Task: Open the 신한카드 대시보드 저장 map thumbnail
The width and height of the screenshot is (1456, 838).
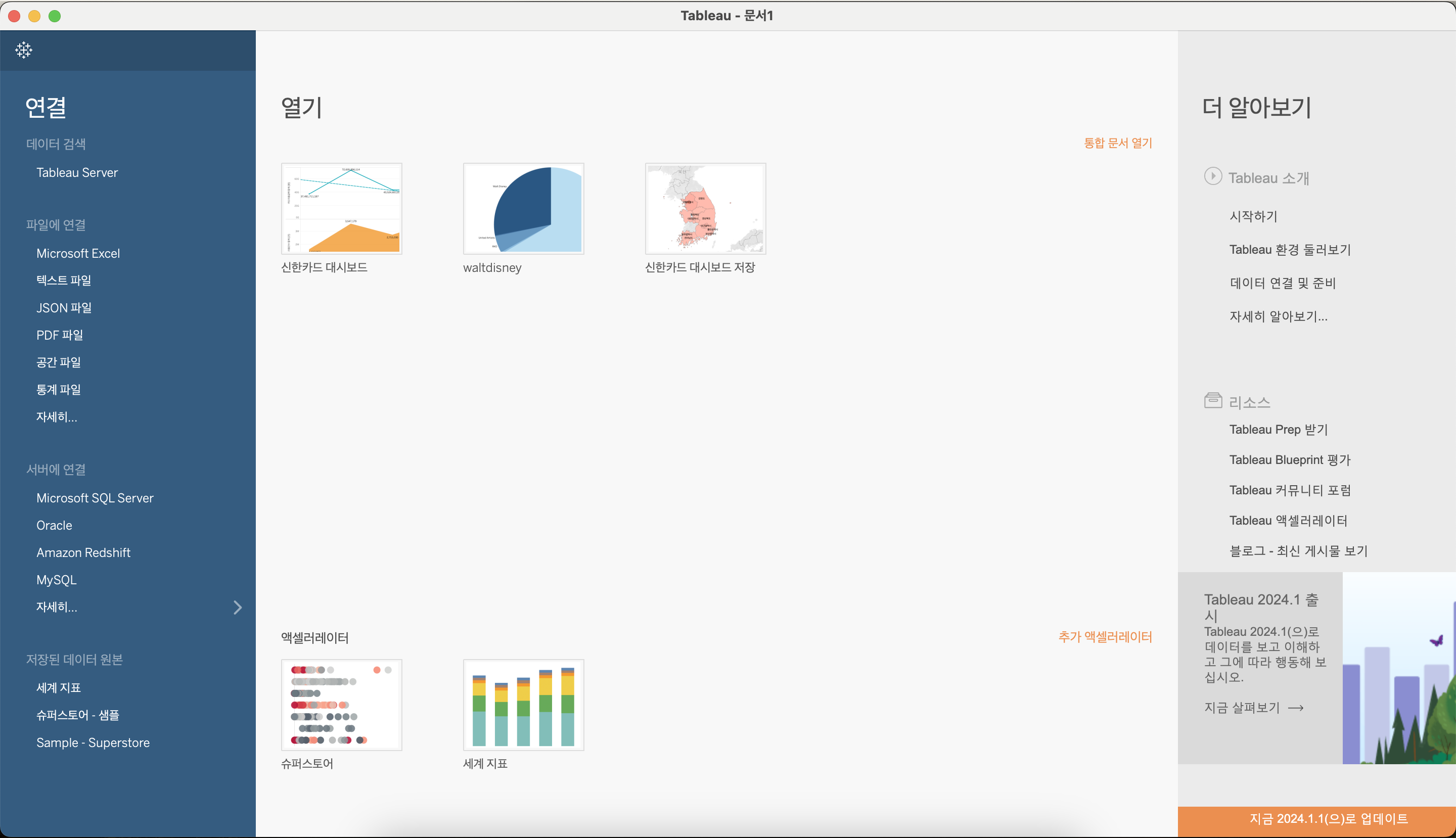Action: pos(705,208)
